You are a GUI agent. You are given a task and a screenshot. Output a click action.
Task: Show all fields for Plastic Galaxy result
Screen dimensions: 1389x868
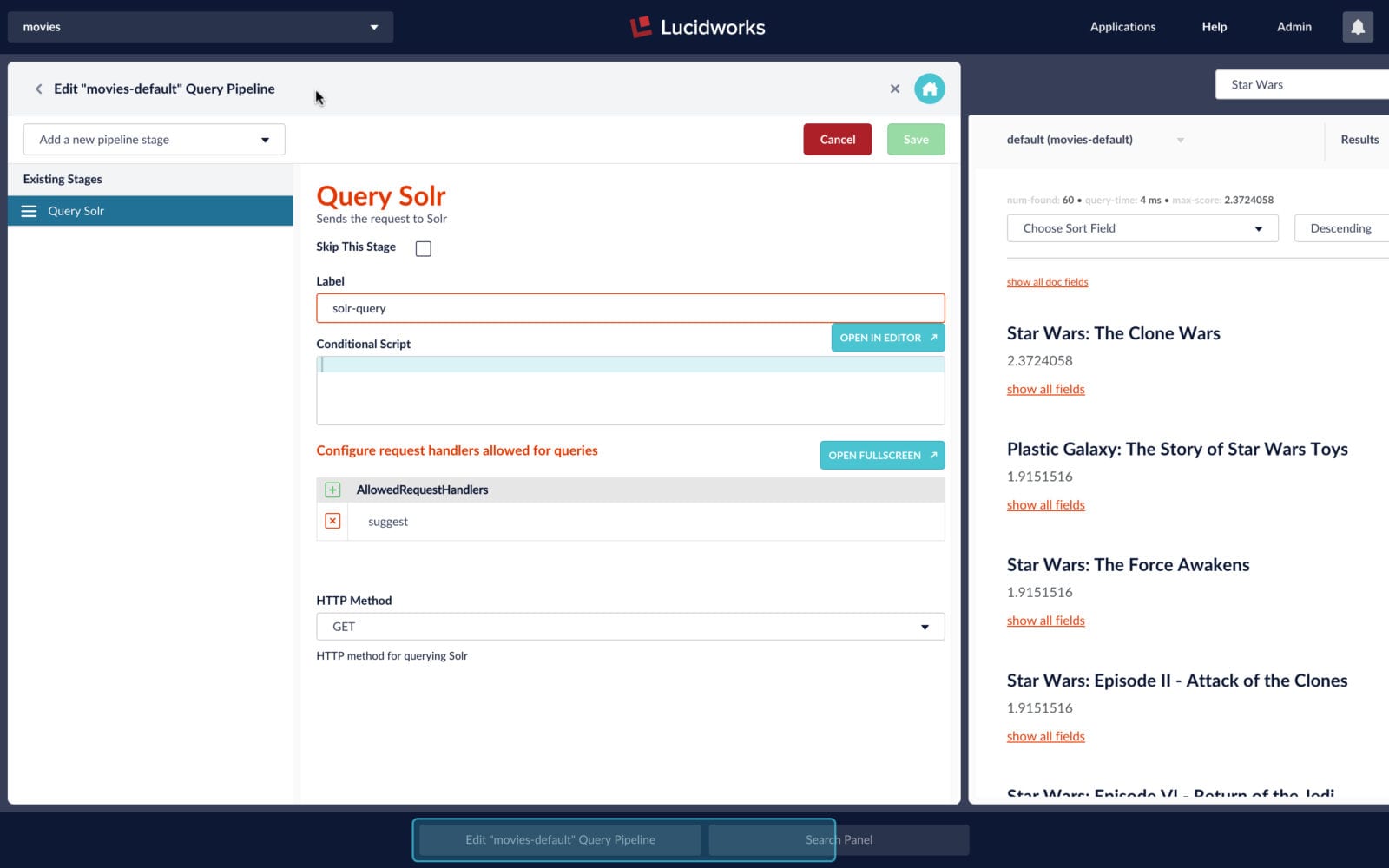coord(1046,504)
